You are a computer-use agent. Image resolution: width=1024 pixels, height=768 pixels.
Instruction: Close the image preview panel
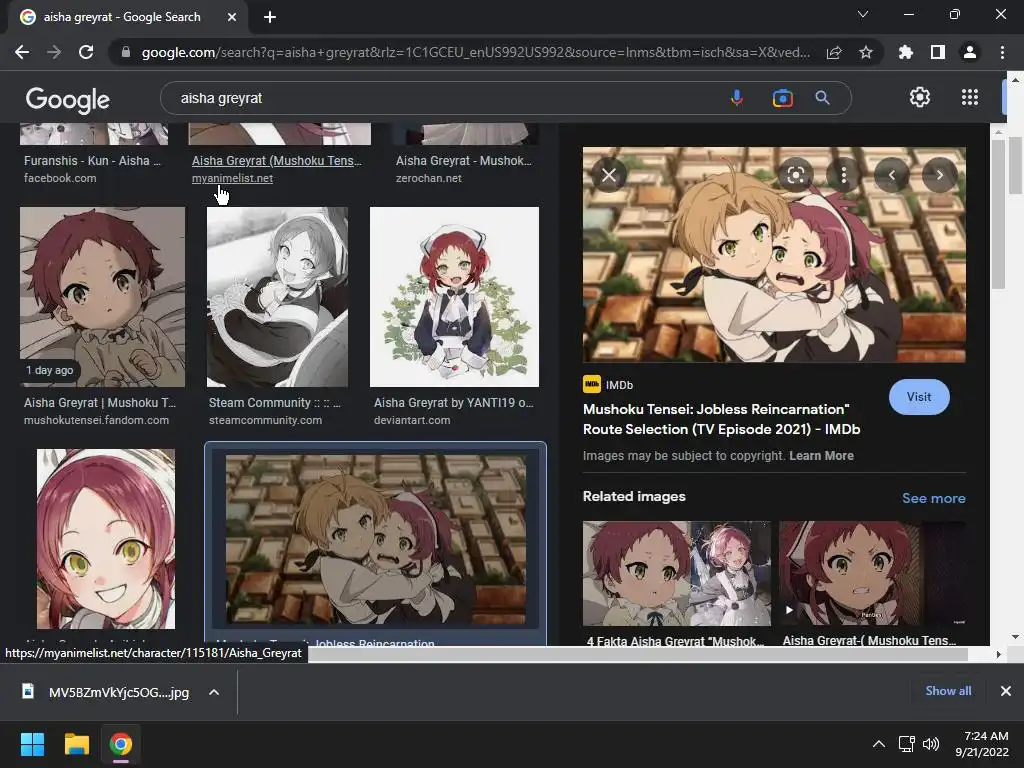pos(609,175)
